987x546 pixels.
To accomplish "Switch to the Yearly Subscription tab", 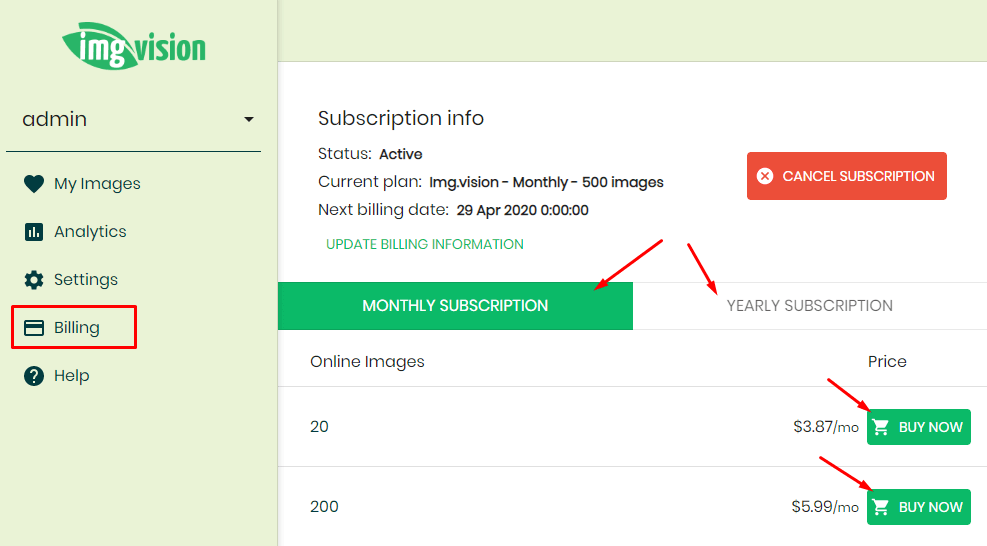I will [809, 305].
